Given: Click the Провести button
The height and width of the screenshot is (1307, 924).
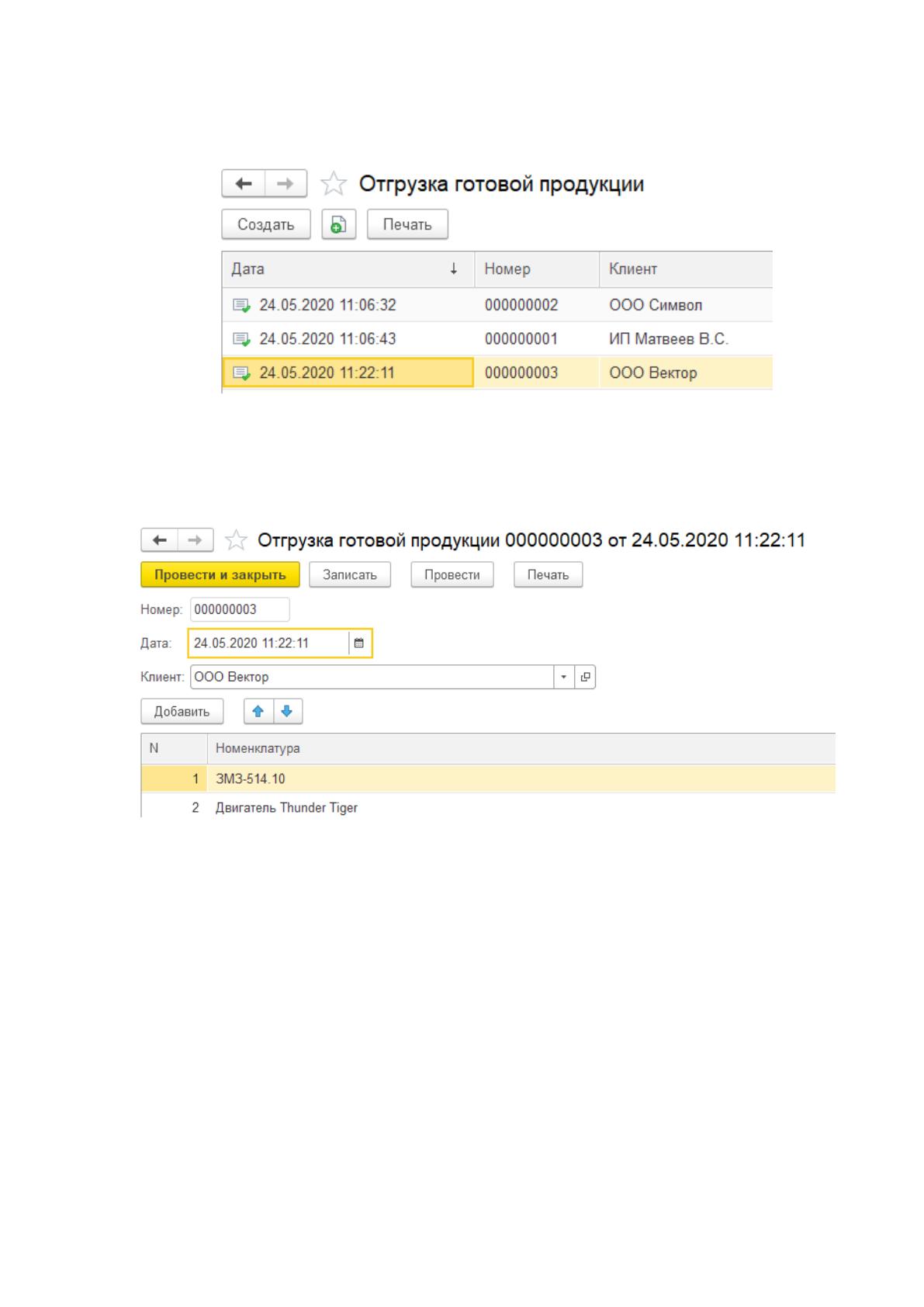Looking at the screenshot, I should pos(452,575).
